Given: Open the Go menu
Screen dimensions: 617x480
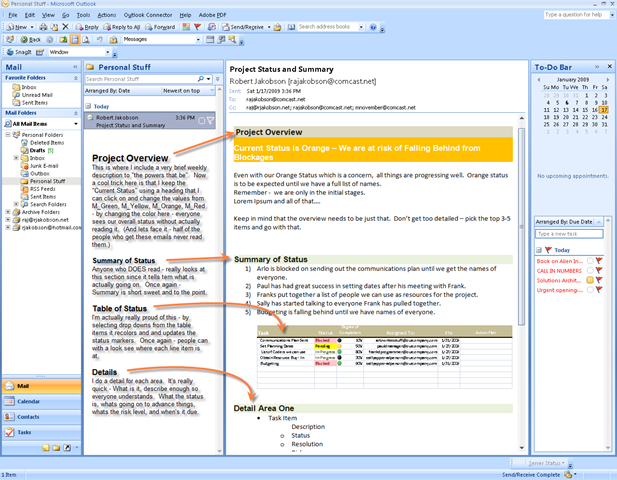Looking at the screenshot, I should pyautogui.click(x=65, y=15).
